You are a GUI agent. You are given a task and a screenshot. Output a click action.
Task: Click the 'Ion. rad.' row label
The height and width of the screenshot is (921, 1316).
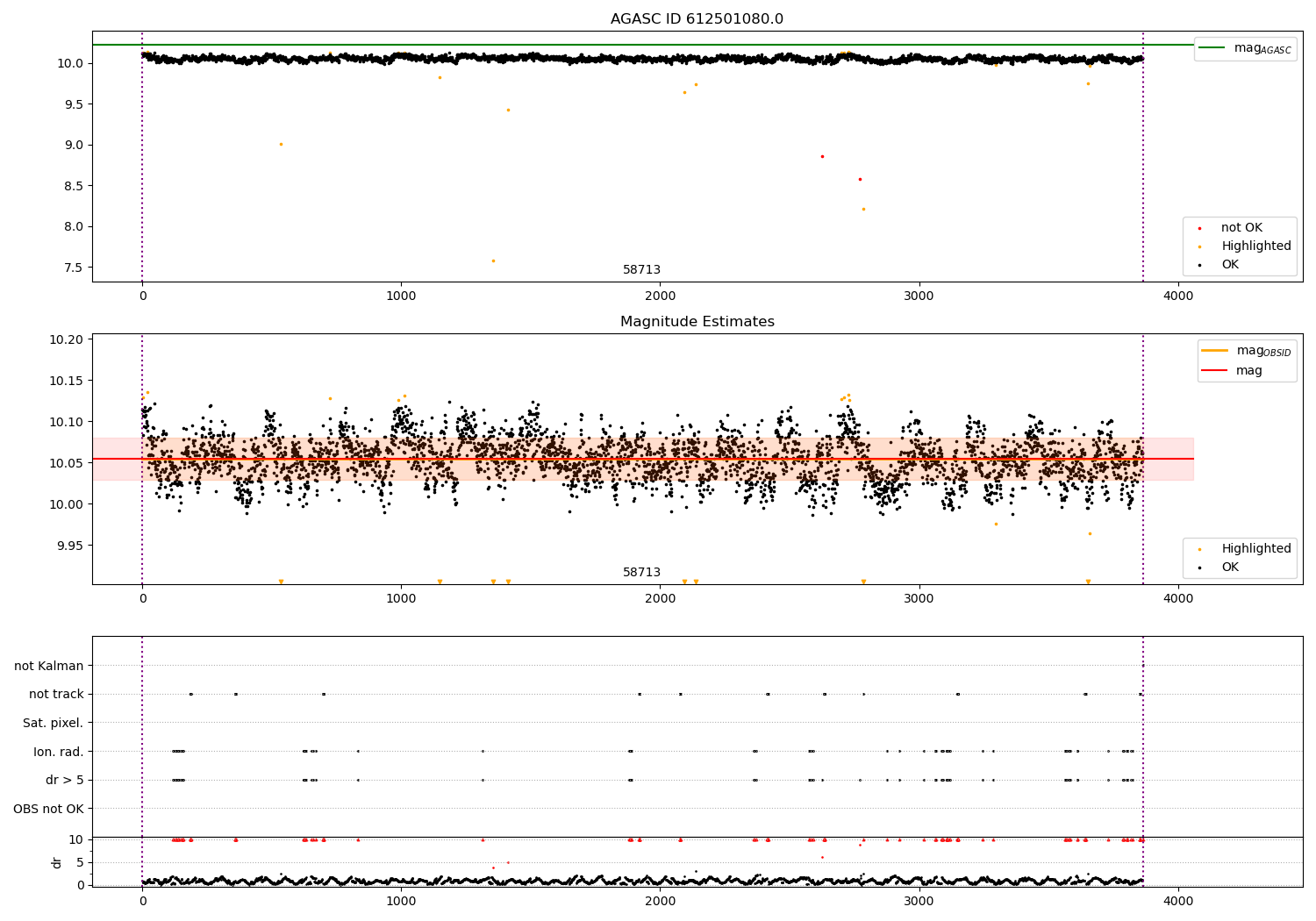[x=59, y=753]
